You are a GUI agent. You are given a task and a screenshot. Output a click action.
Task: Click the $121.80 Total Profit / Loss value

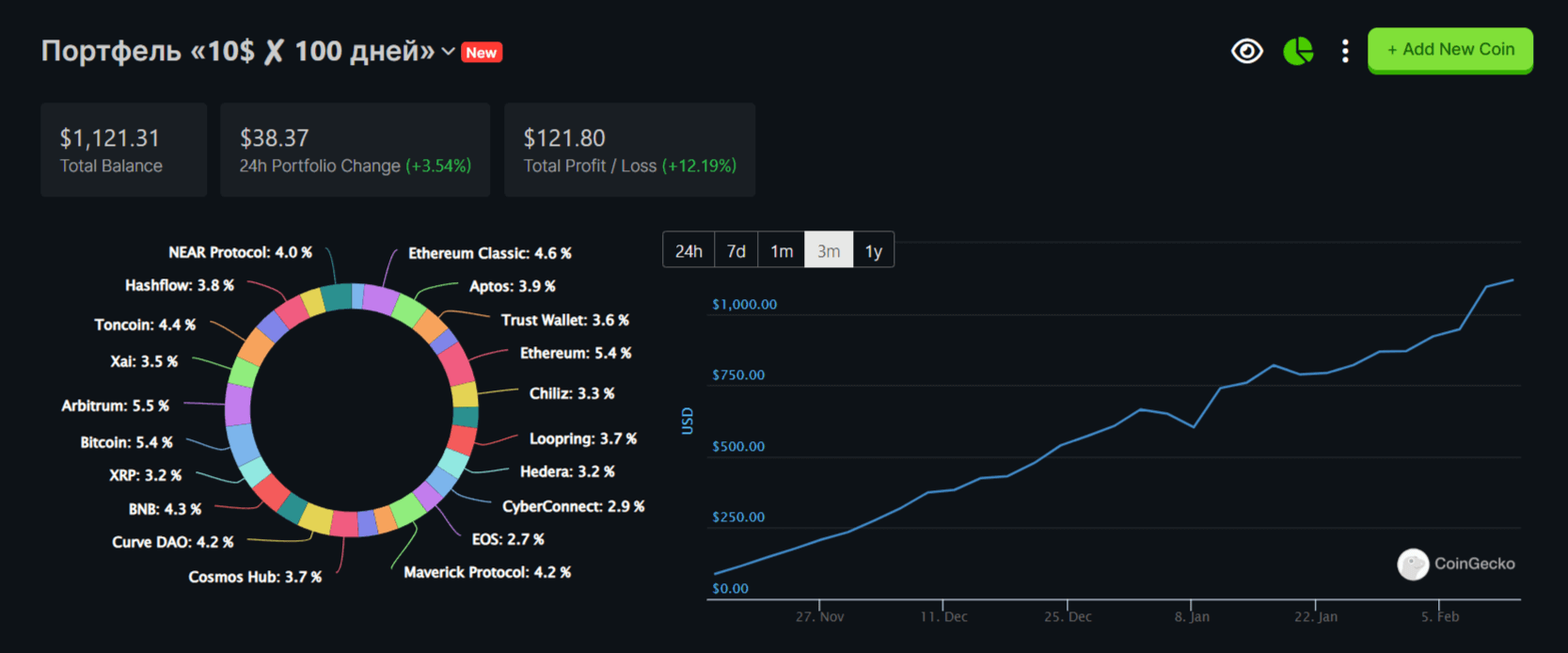564,138
